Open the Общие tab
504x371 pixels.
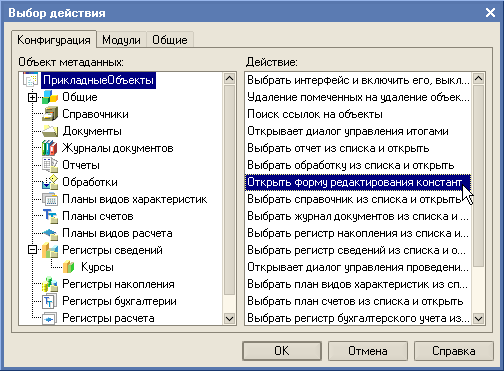pyautogui.click(x=170, y=40)
